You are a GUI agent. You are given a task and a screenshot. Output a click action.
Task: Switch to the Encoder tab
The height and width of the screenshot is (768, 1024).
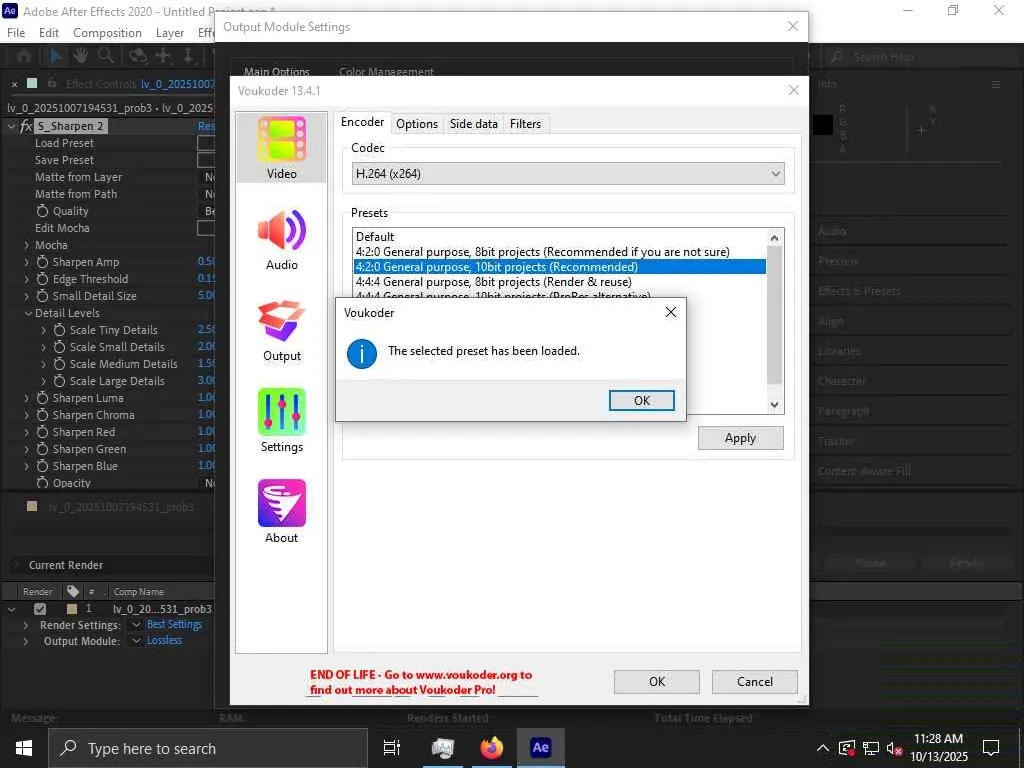362,122
